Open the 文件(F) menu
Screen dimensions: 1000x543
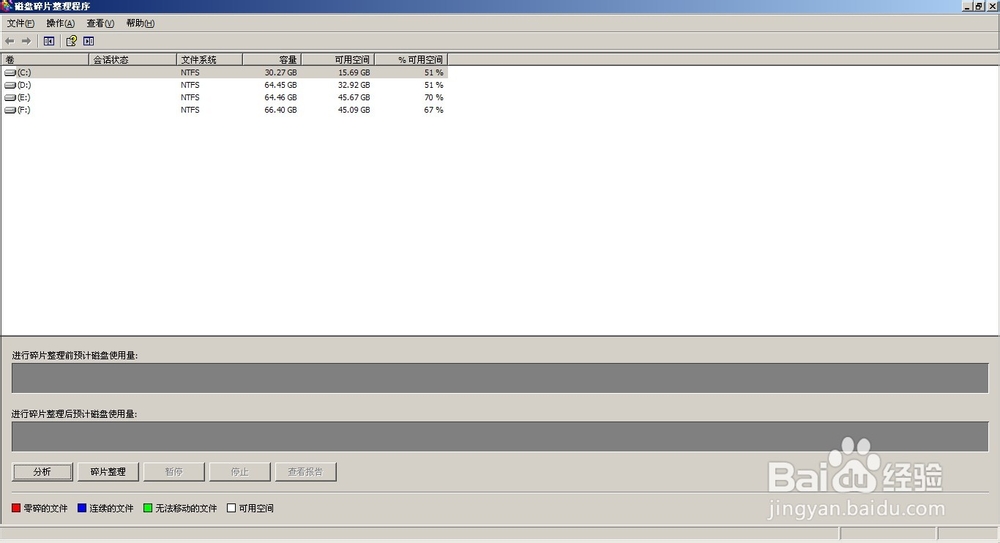[20, 23]
